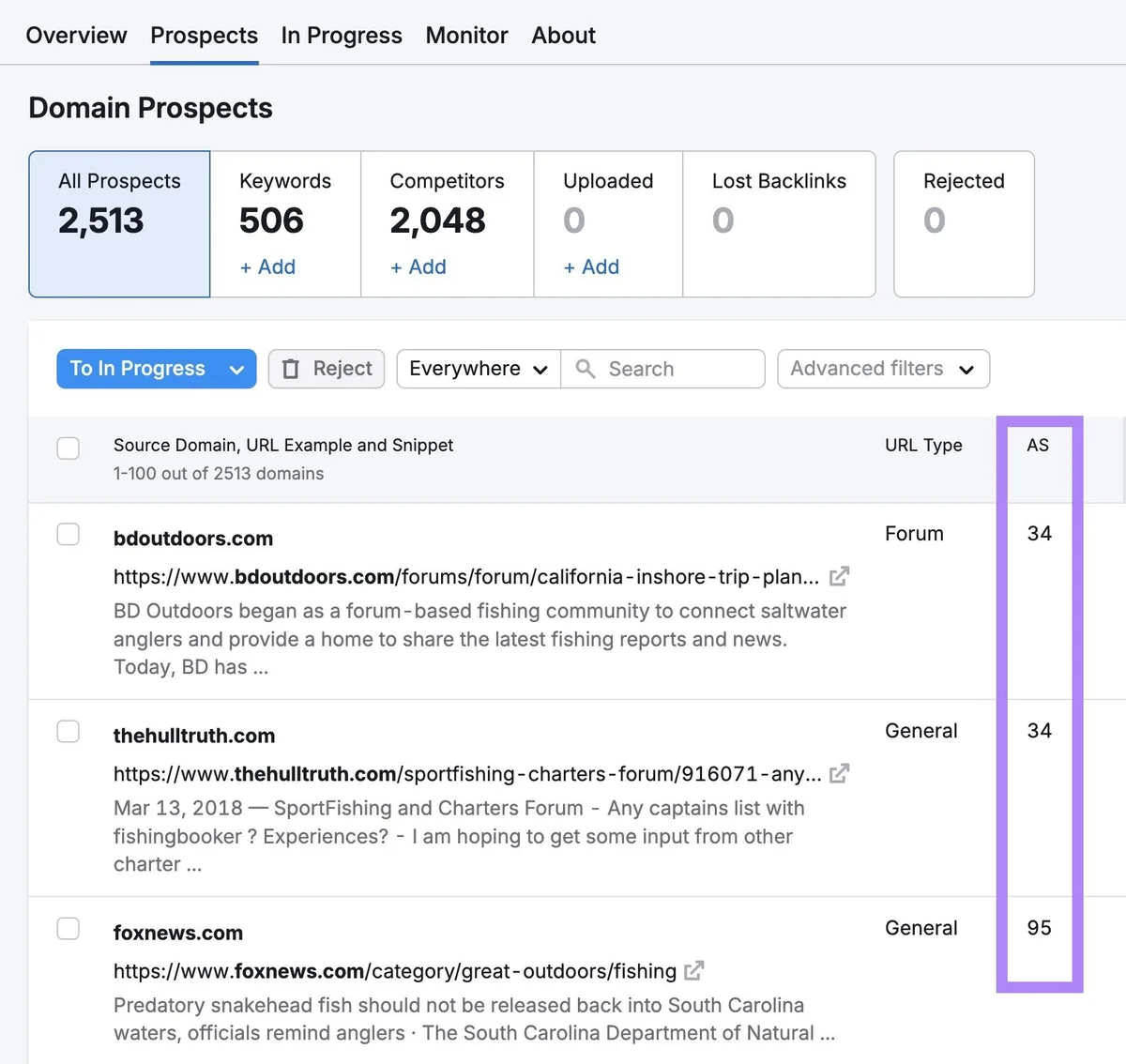Open external link for bdoutdoors.com URL

click(840, 576)
